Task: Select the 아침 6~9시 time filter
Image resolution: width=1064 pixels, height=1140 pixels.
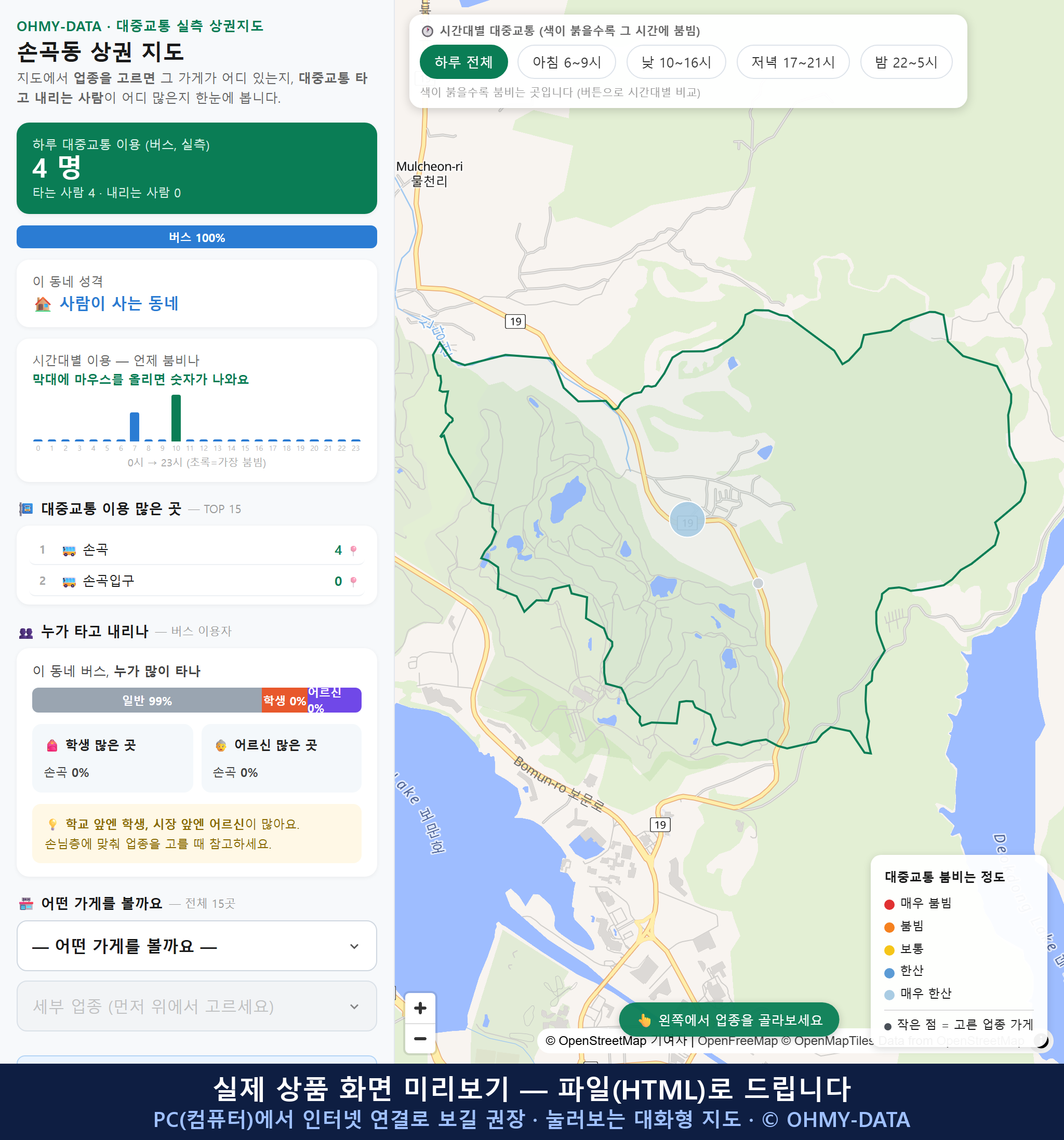Action: [x=566, y=62]
